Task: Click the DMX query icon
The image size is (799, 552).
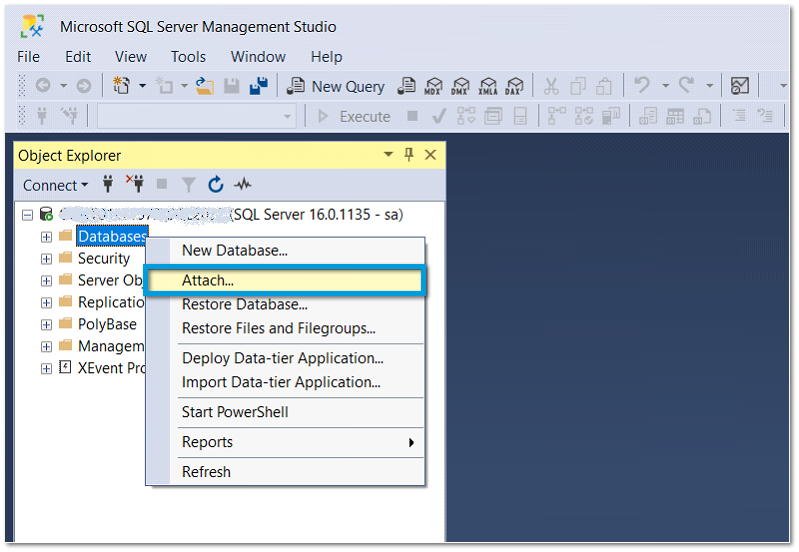Action: click(461, 87)
